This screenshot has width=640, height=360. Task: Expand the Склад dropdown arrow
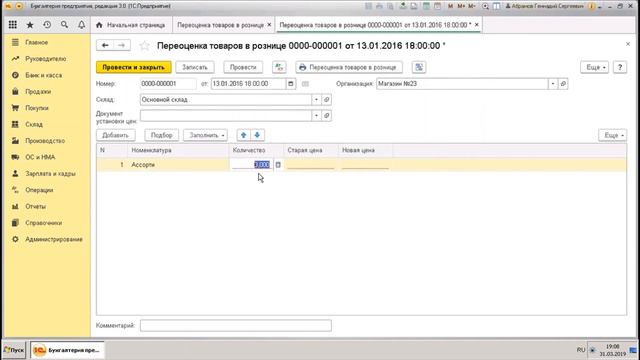pos(316,100)
